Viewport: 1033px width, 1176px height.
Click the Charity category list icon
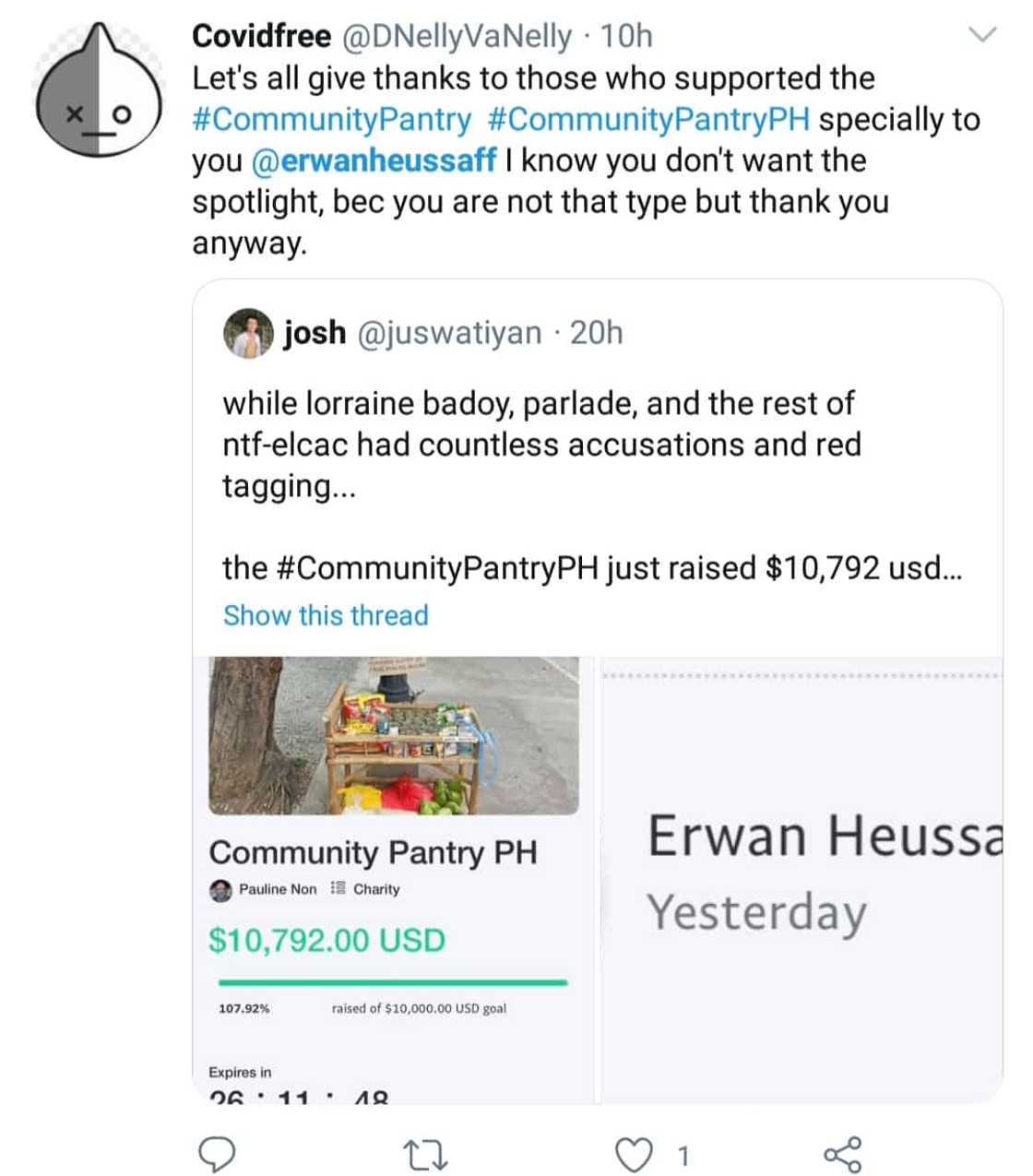pos(338,889)
